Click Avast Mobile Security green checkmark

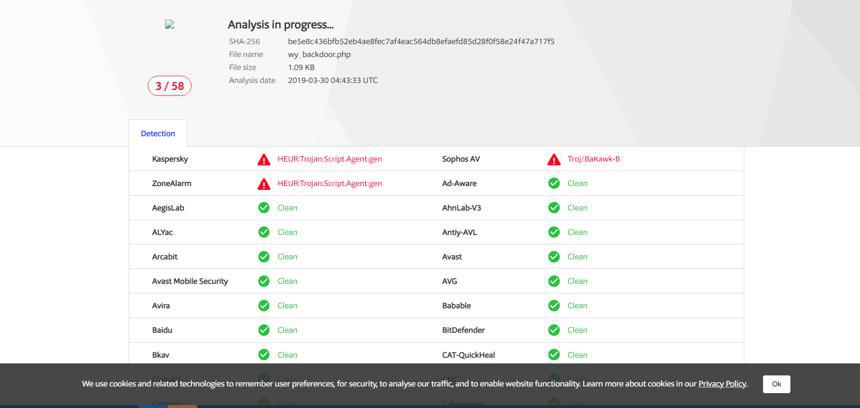point(264,281)
